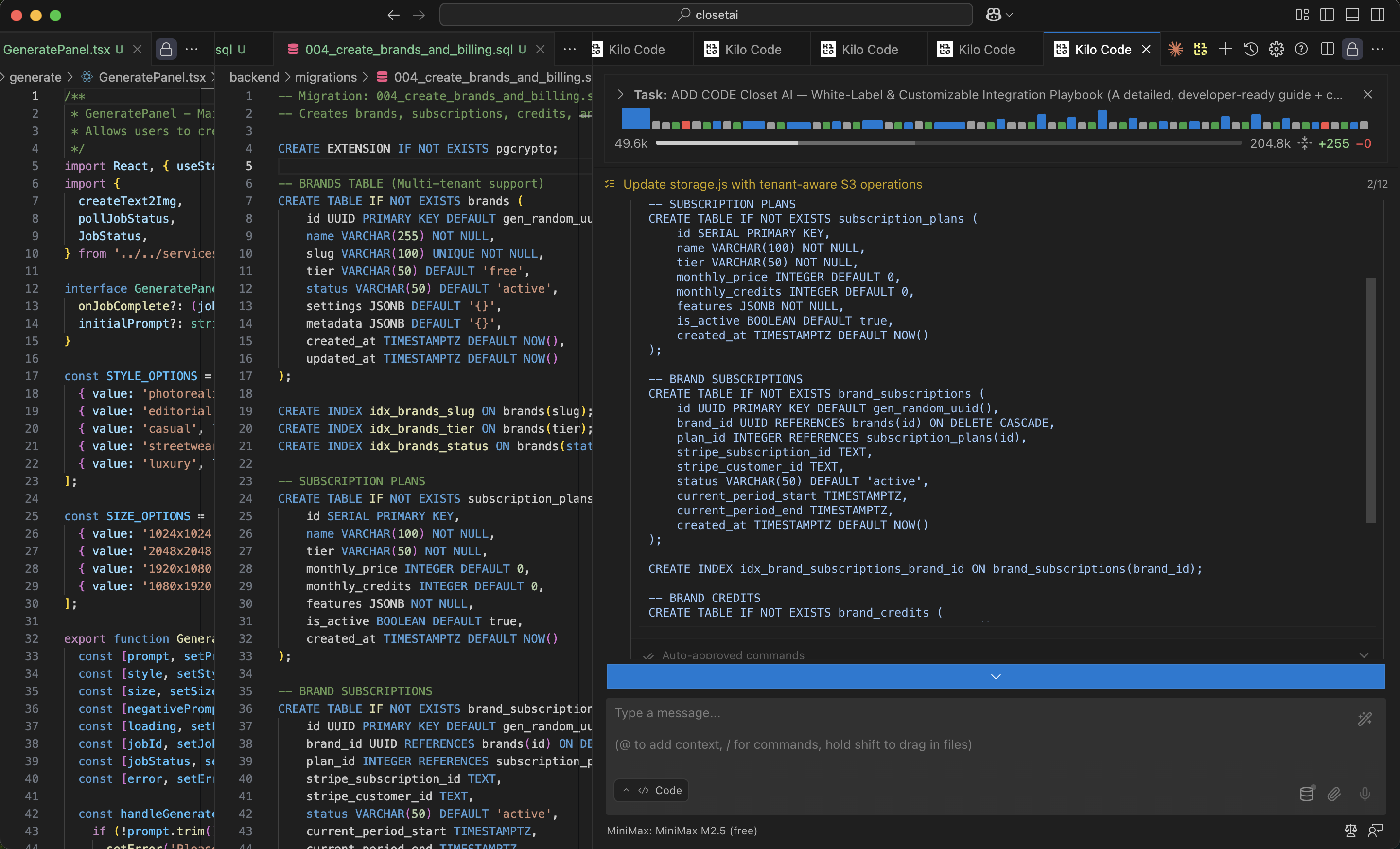
Task: Click the paperclip attach files icon
Action: [x=1334, y=794]
